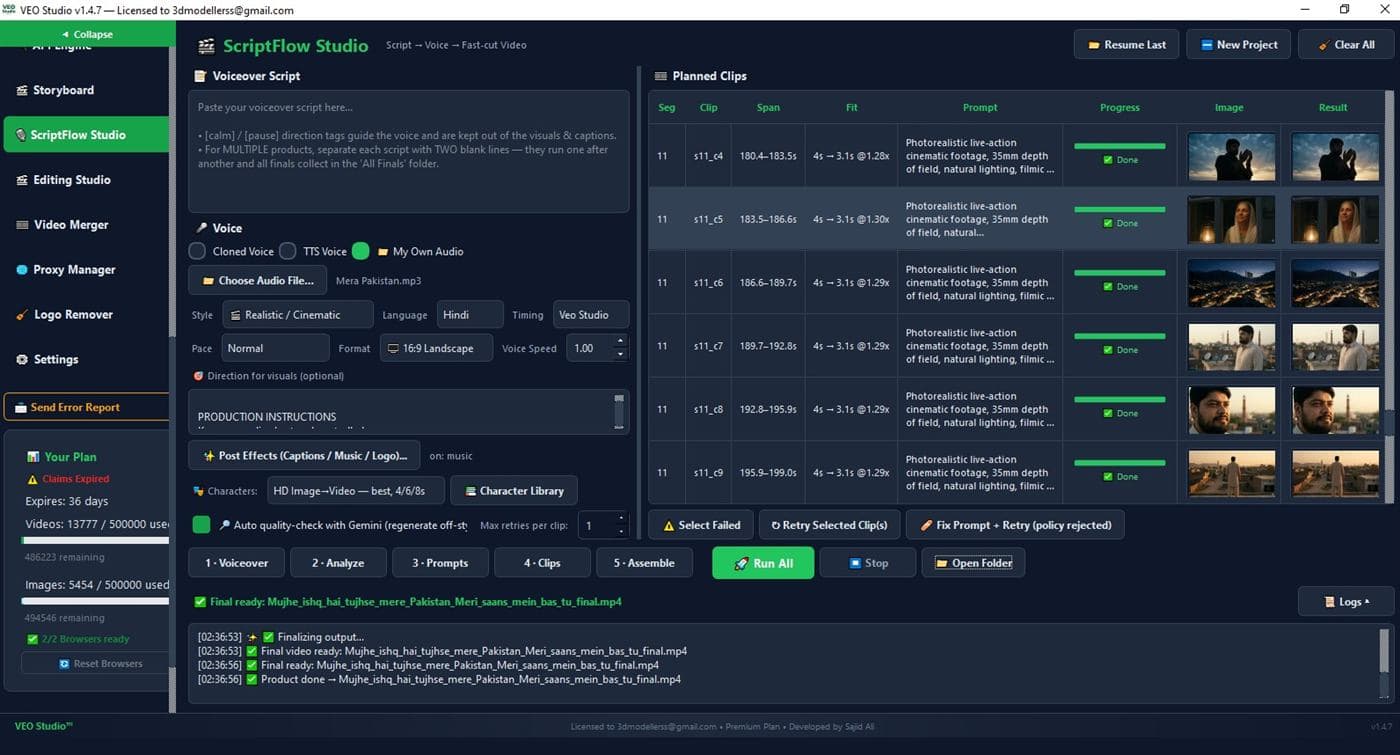Click step 4 Clips button
This screenshot has height=755, width=1400.
pyautogui.click(x=542, y=563)
